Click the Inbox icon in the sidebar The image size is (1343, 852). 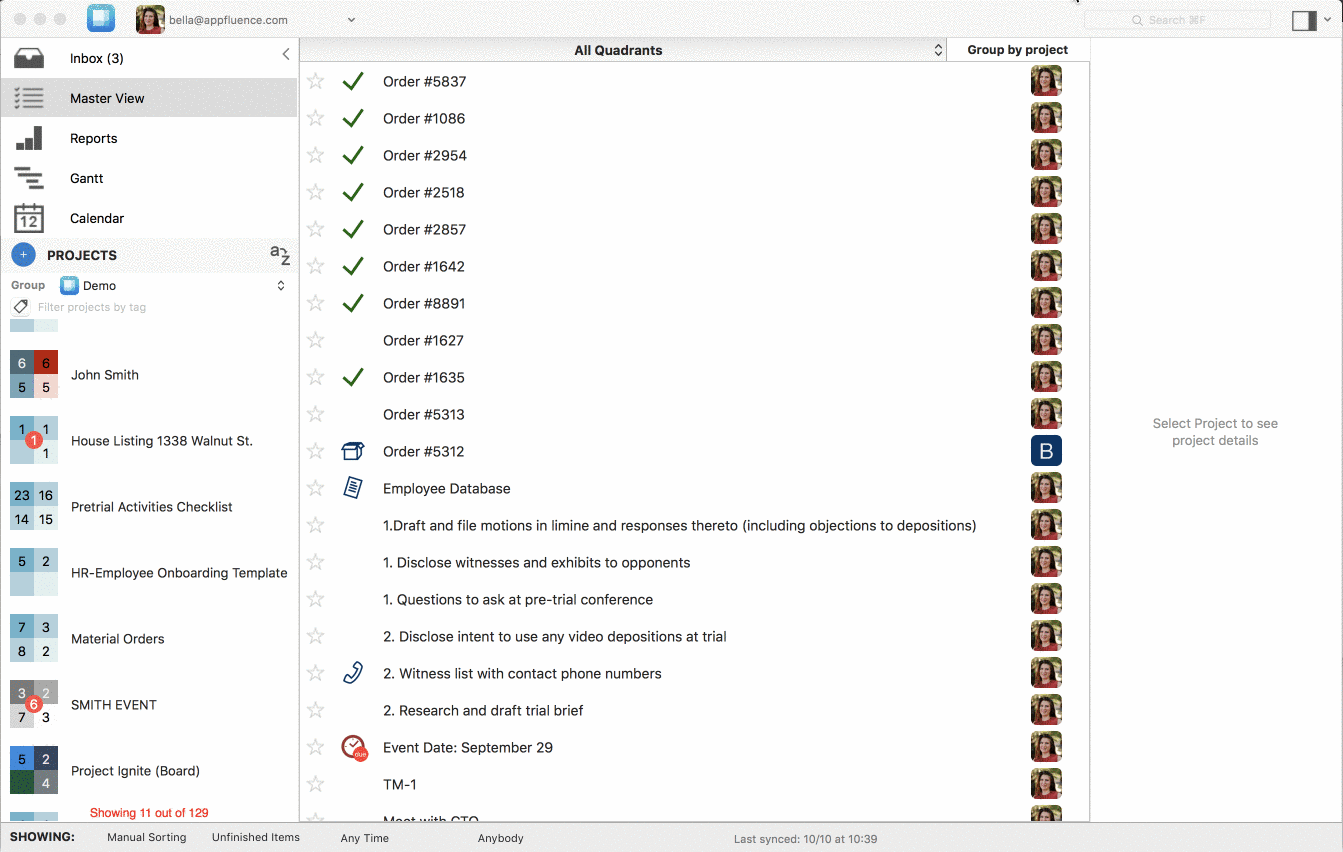click(x=28, y=57)
